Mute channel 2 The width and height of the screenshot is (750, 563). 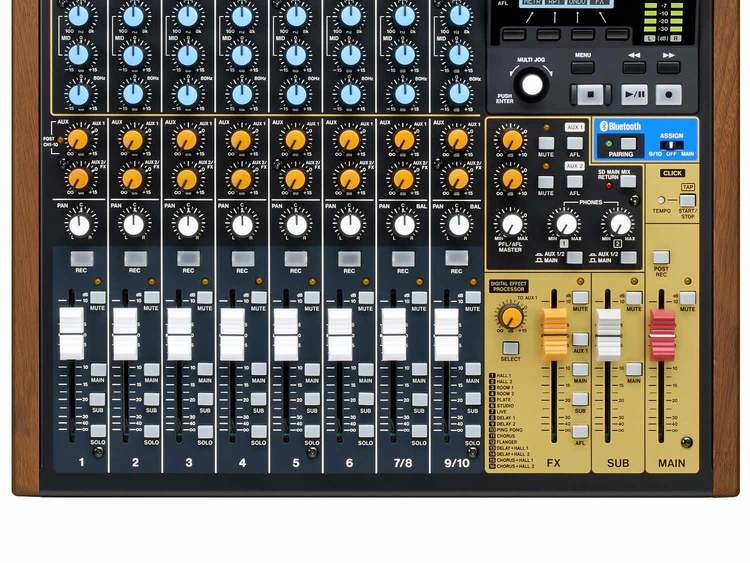[x=152, y=298]
